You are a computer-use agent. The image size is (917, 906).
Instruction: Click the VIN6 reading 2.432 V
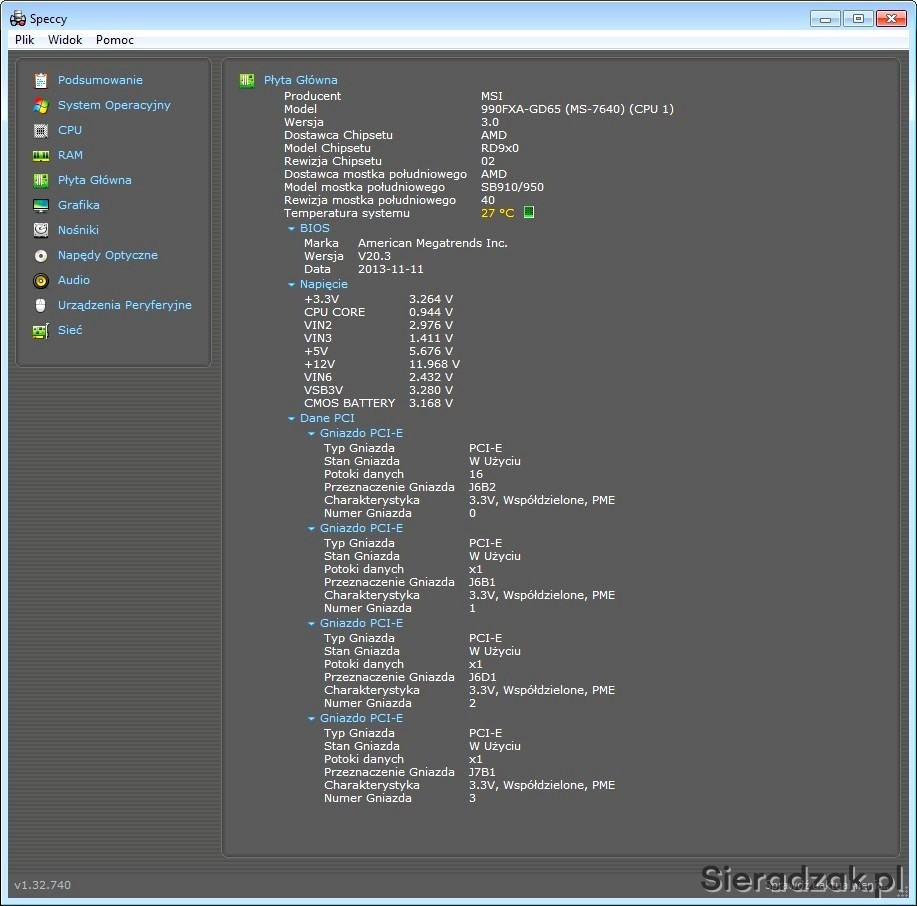click(431, 377)
